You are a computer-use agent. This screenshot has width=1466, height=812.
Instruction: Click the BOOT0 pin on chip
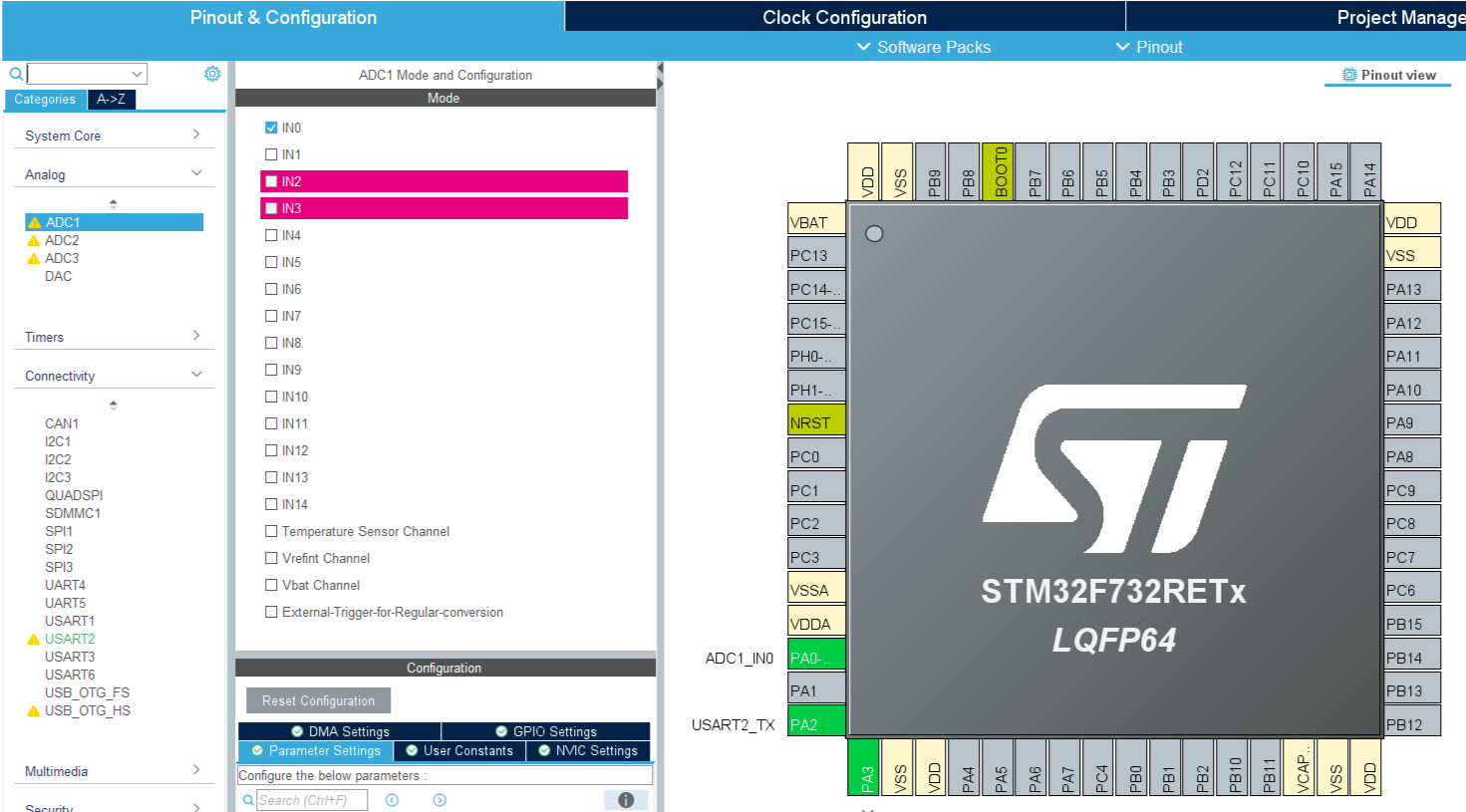point(1001,171)
